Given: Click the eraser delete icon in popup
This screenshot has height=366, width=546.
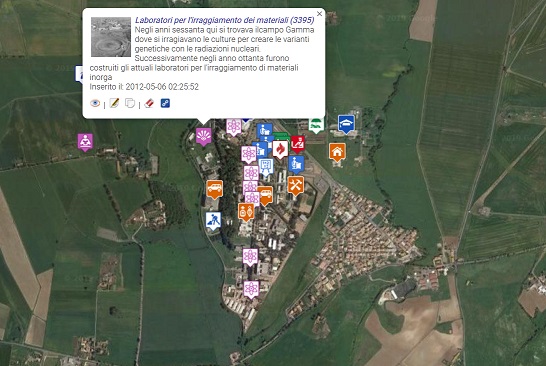Looking at the screenshot, I should (149, 103).
